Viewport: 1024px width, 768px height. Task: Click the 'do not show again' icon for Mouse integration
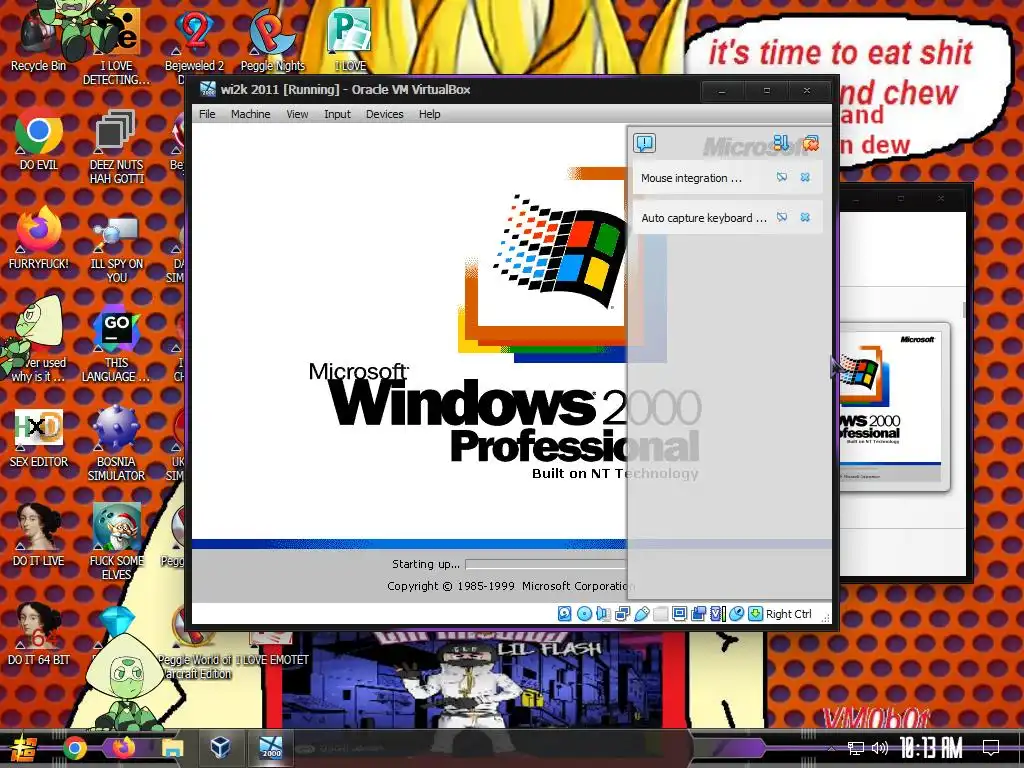(782, 178)
